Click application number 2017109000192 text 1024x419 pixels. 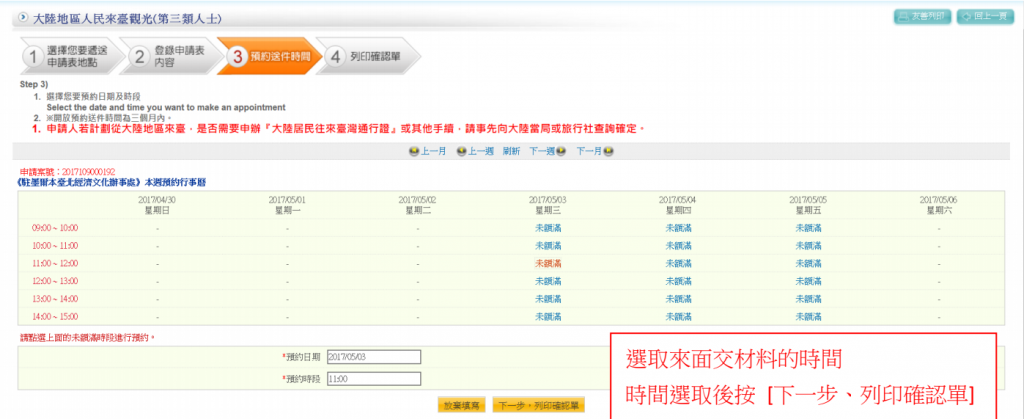coord(88,172)
